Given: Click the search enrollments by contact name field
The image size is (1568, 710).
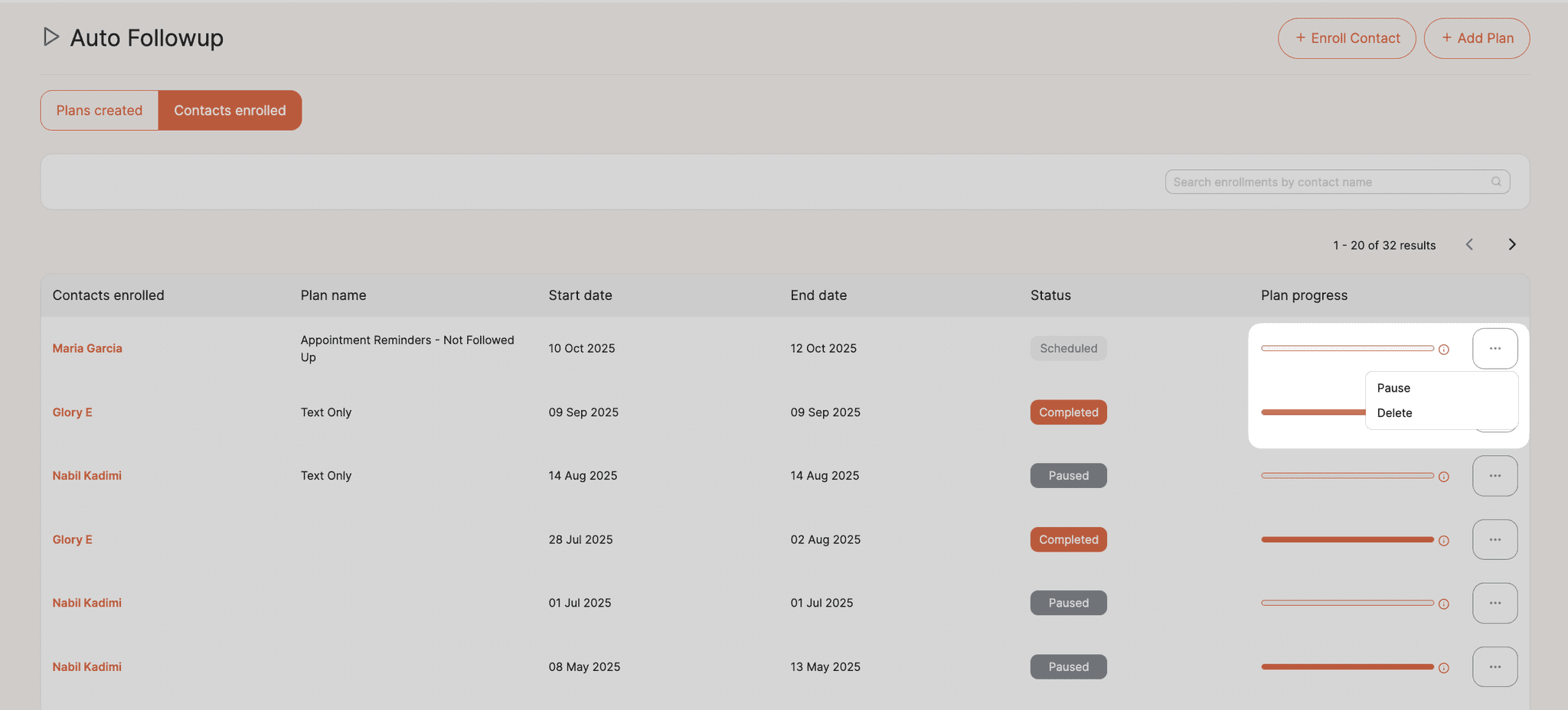Looking at the screenshot, I should click(1332, 181).
